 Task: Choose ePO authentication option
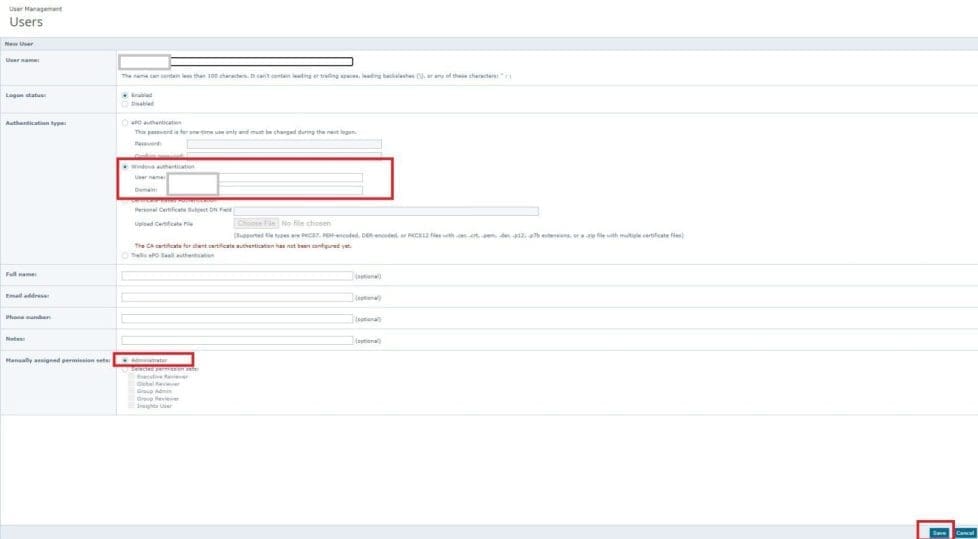(124, 123)
